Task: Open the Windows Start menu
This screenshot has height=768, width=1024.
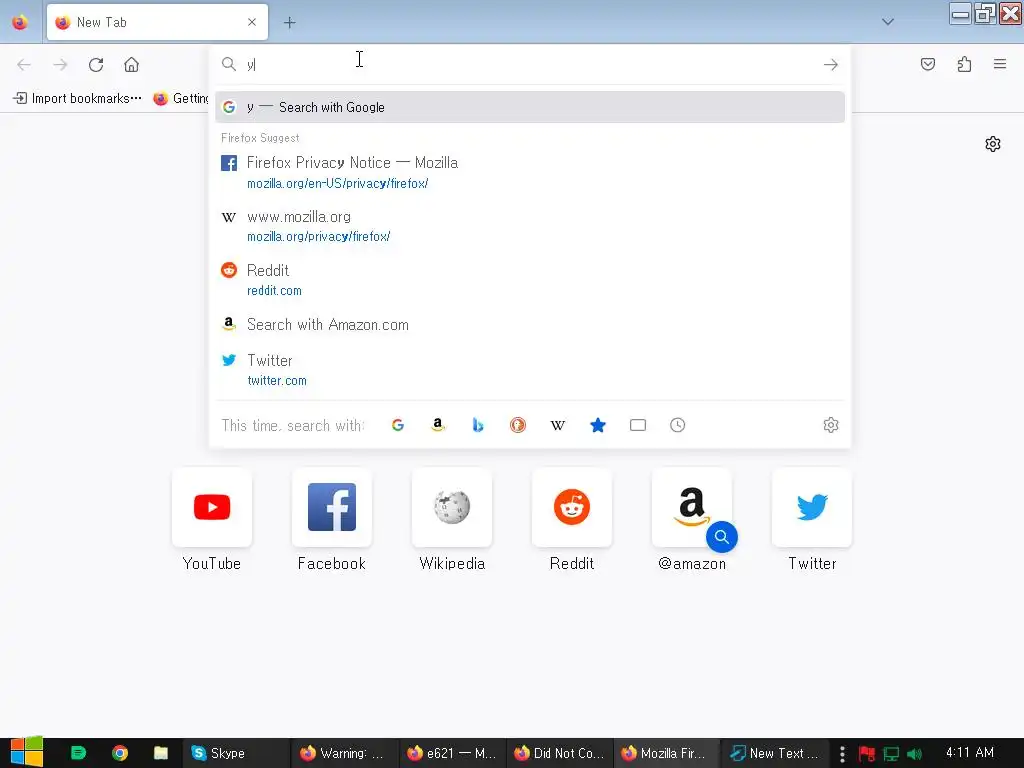Action: click(26, 752)
